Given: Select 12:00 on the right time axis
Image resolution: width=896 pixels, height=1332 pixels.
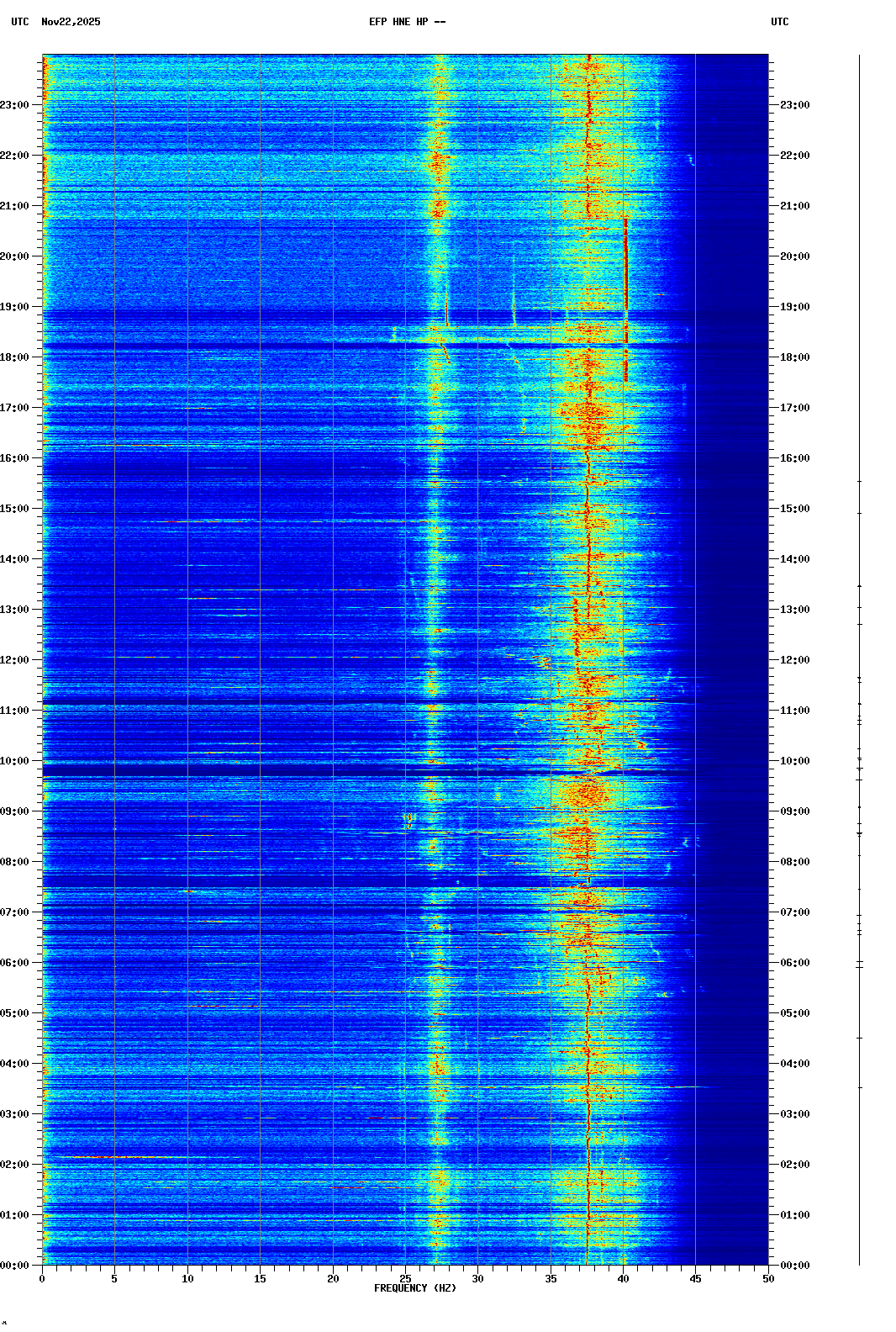Looking at the screenshot, I should [x=794, y=660].
